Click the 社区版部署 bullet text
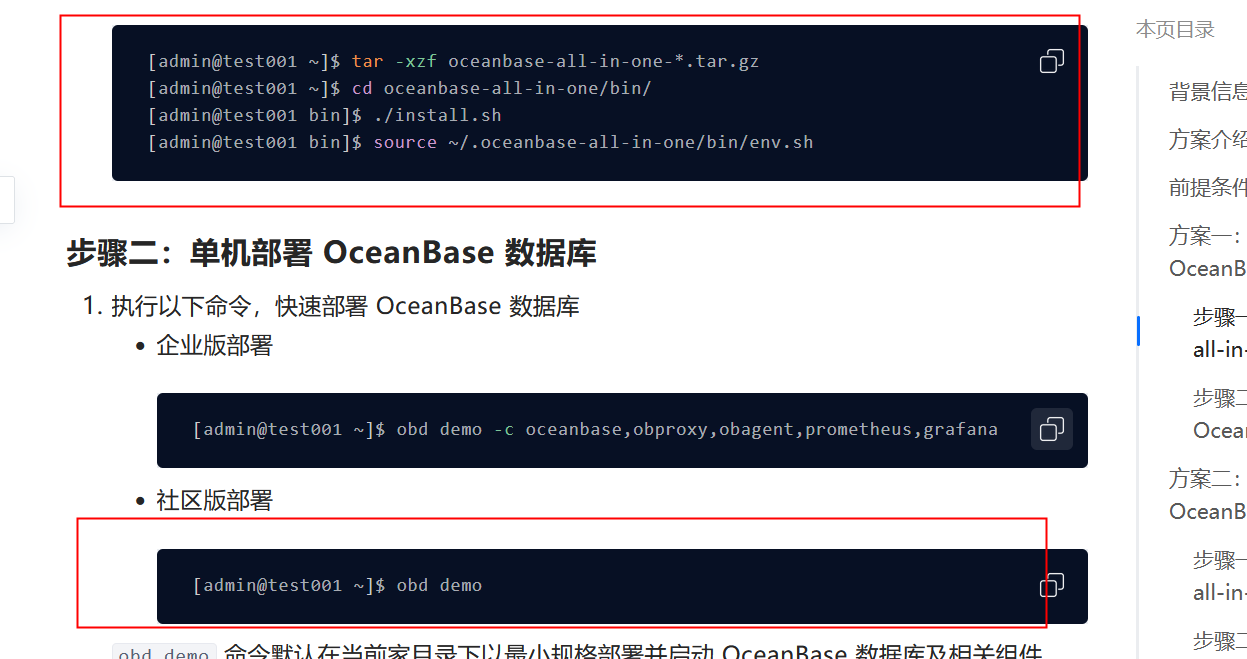The image size is (1247, 659). click(x=214, y=501)
